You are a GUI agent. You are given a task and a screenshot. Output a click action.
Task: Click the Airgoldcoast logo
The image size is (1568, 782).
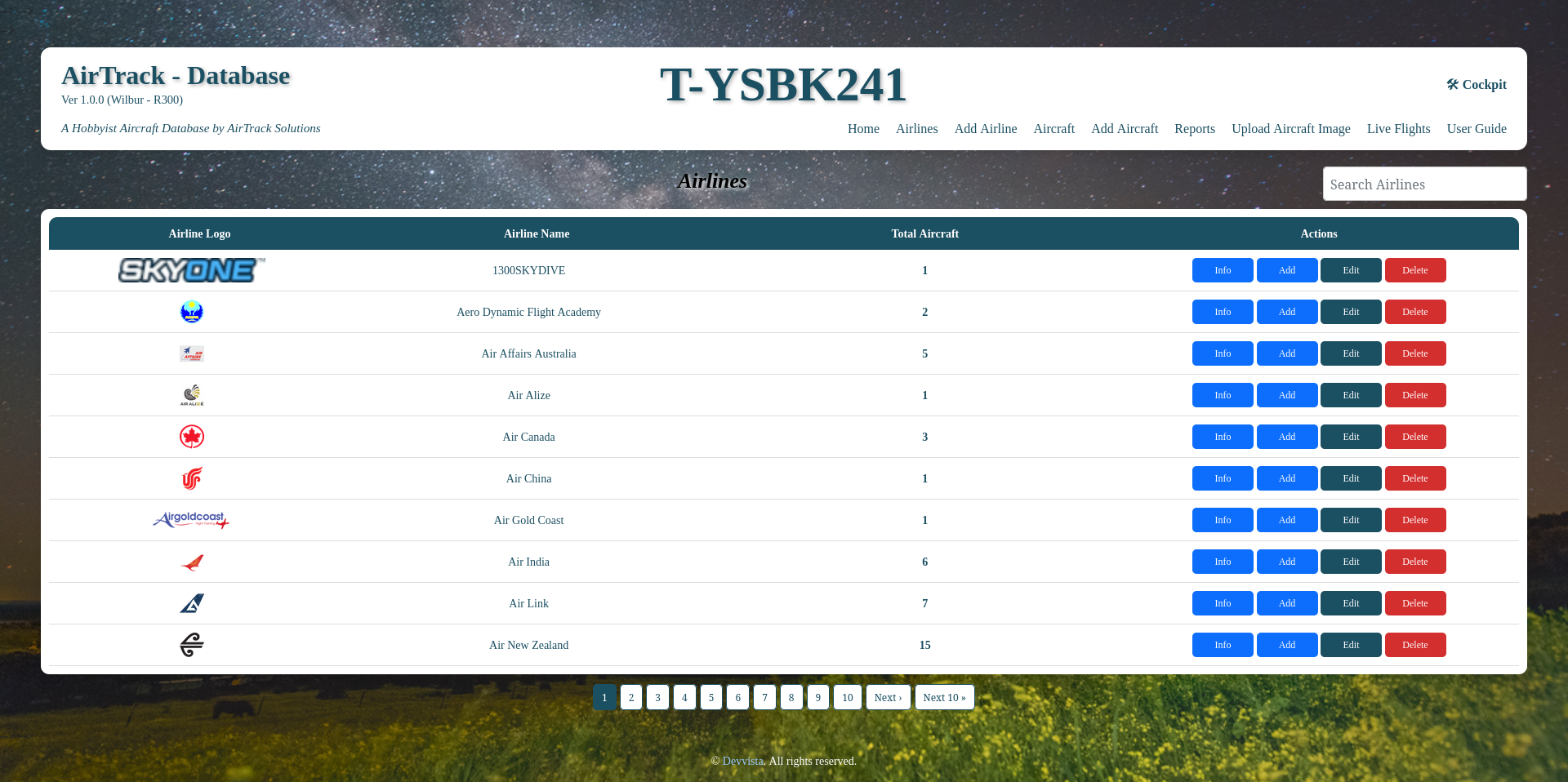pos(191,520)
